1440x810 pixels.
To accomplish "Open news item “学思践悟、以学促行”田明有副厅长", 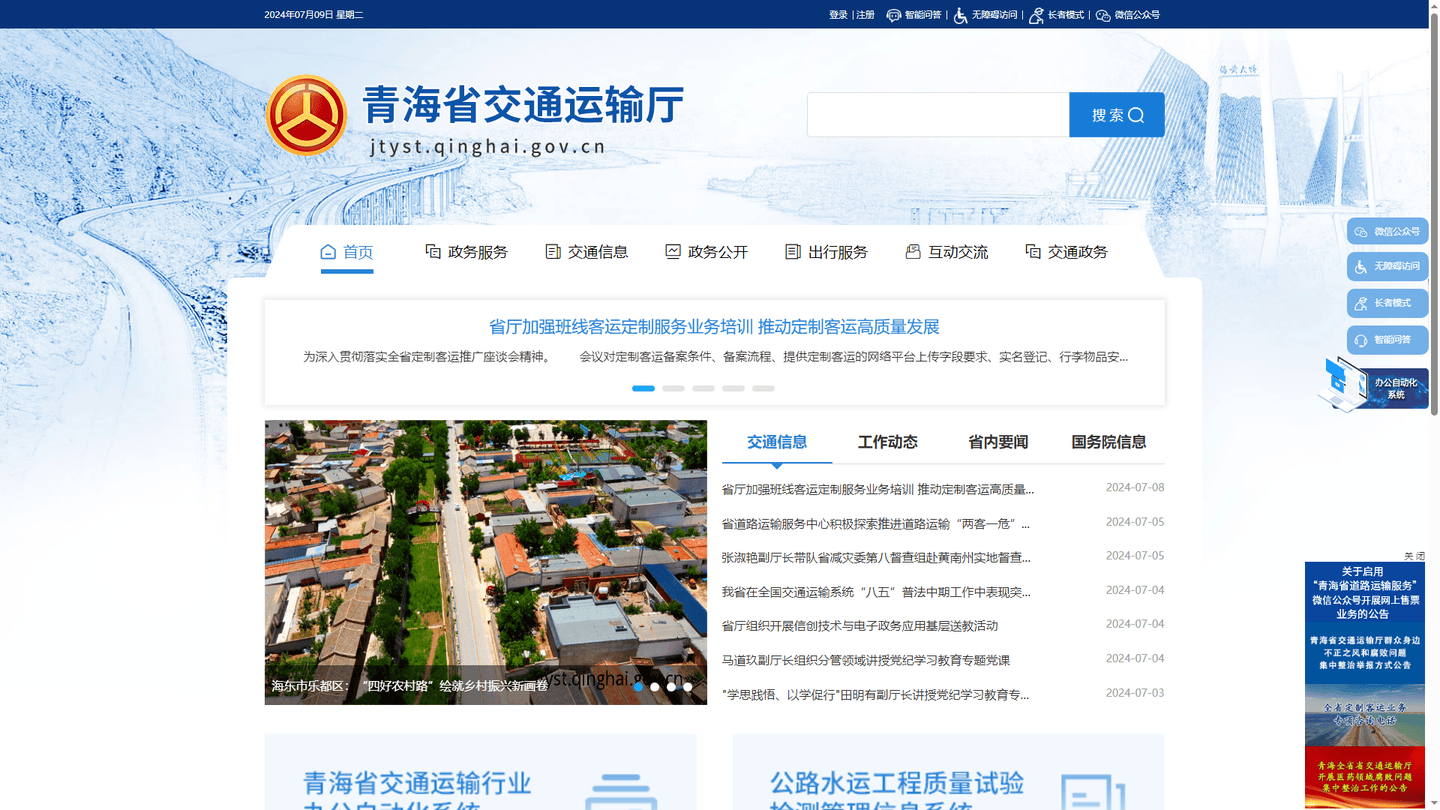I will [x=876, y=695].
